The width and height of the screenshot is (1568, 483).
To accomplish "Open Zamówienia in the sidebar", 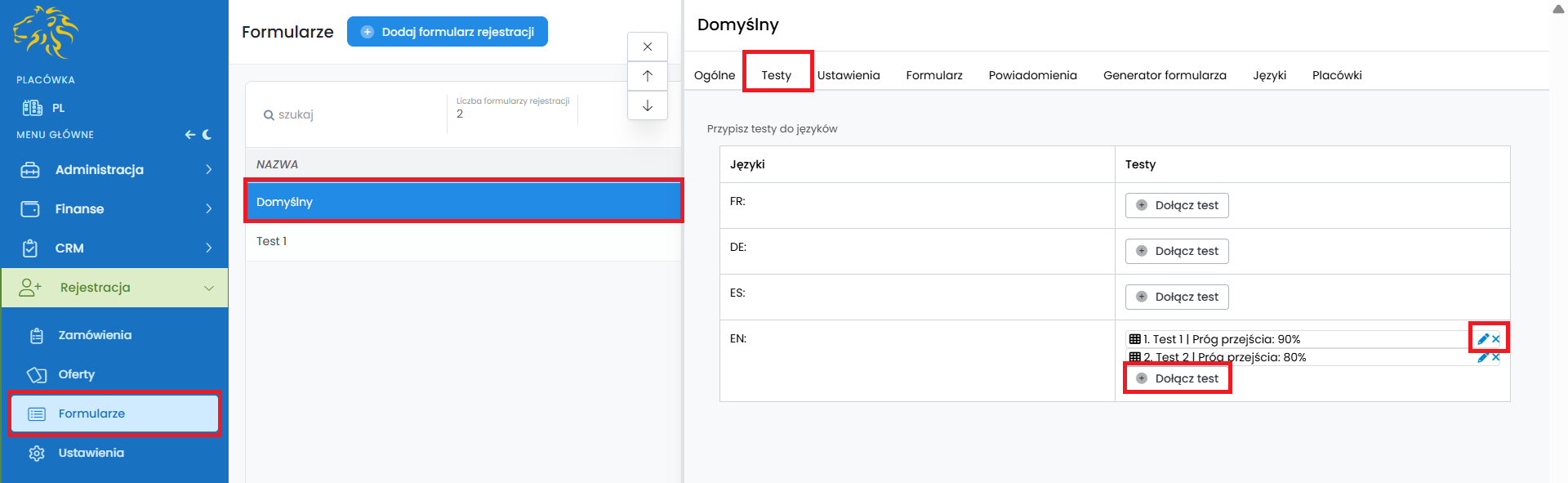I will coord(95,335).
